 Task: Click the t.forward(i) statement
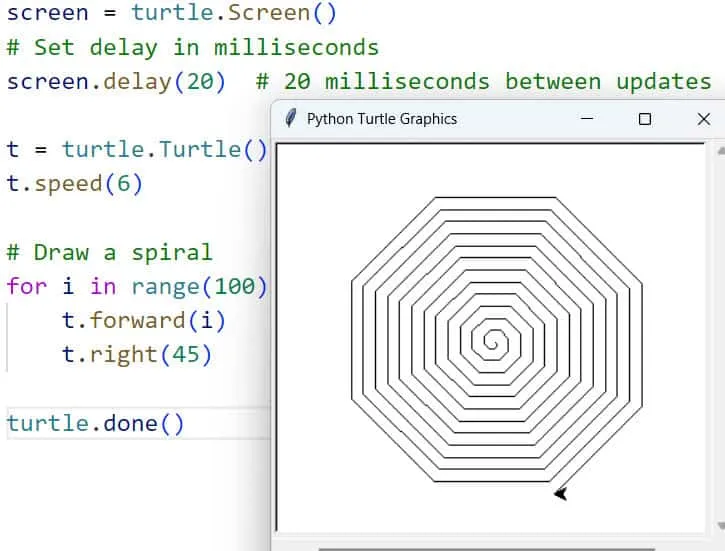coord(144,320)
